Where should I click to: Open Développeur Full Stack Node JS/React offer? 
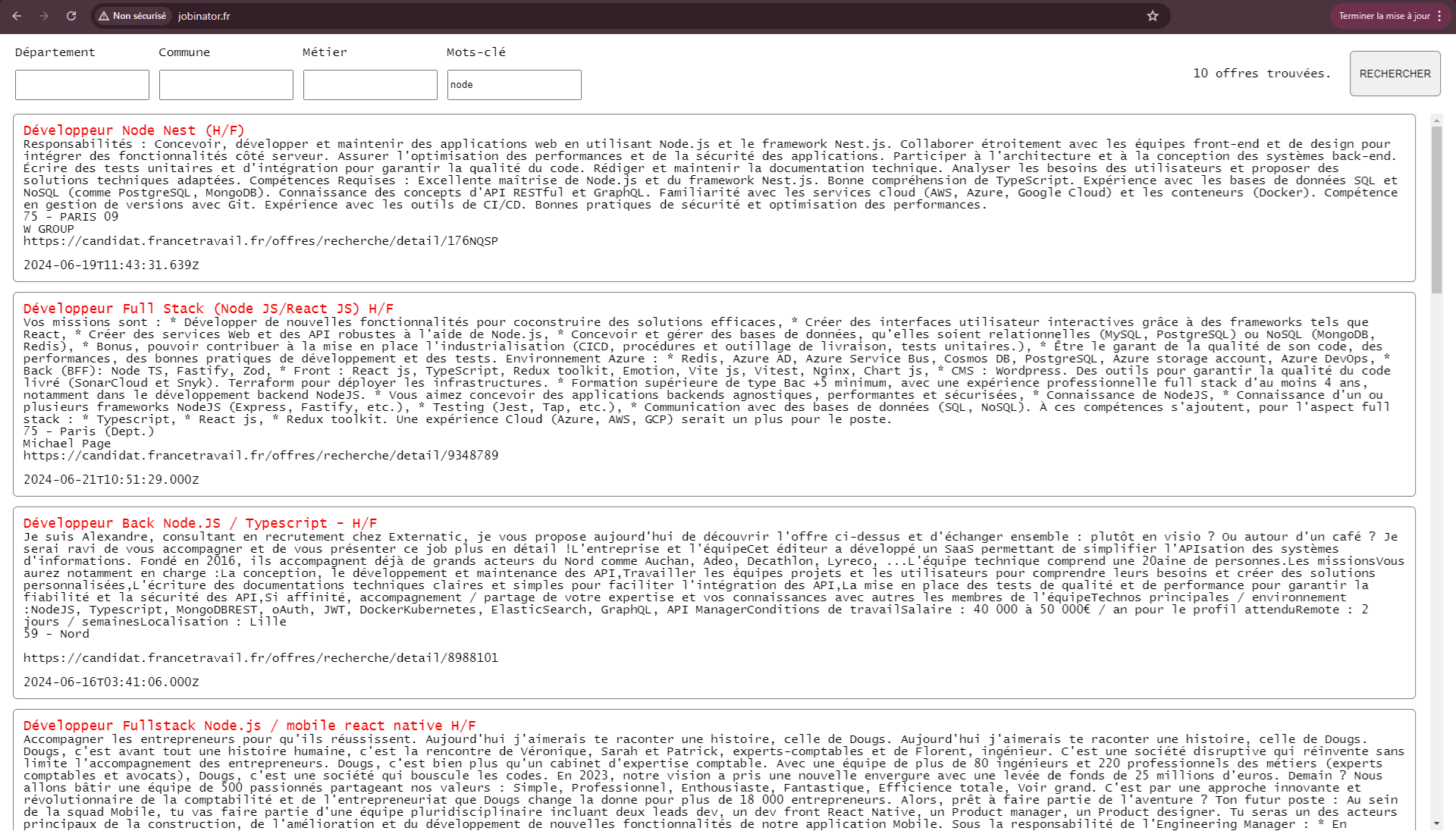[x=208, y=309]
